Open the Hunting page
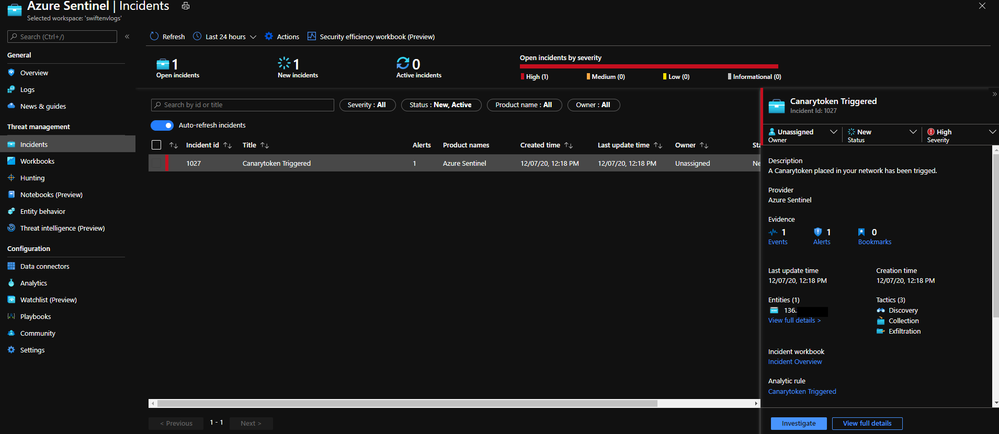This screenshot has width=999, height=434. coord(32,178)
